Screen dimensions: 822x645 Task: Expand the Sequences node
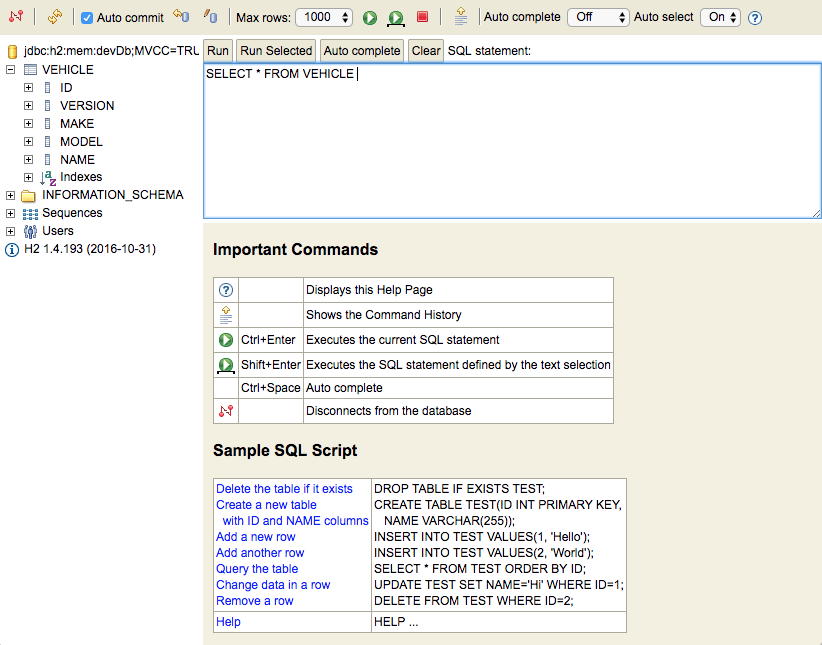(x=10, y=213)
